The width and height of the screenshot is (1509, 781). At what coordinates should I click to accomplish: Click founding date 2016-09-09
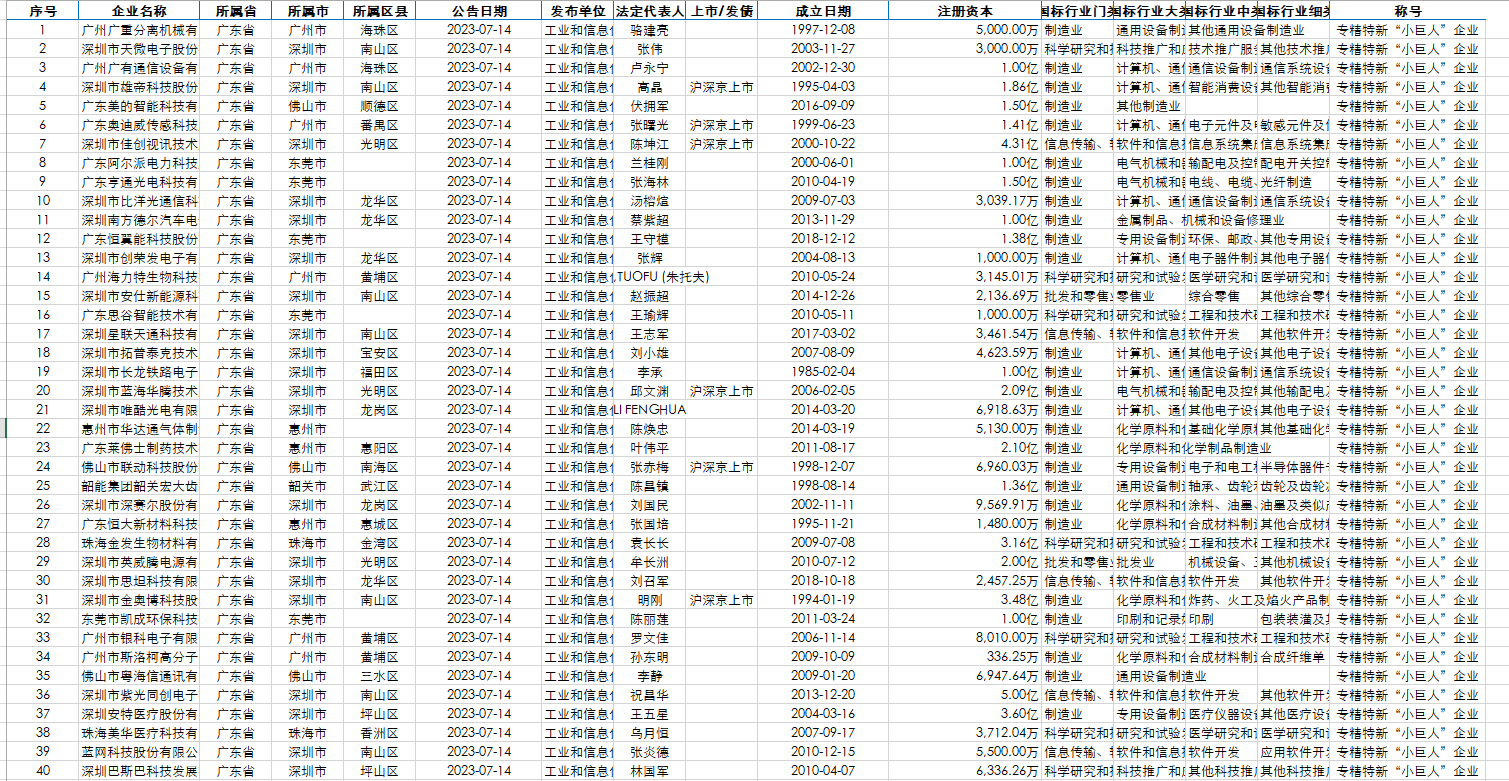point(824,106)
